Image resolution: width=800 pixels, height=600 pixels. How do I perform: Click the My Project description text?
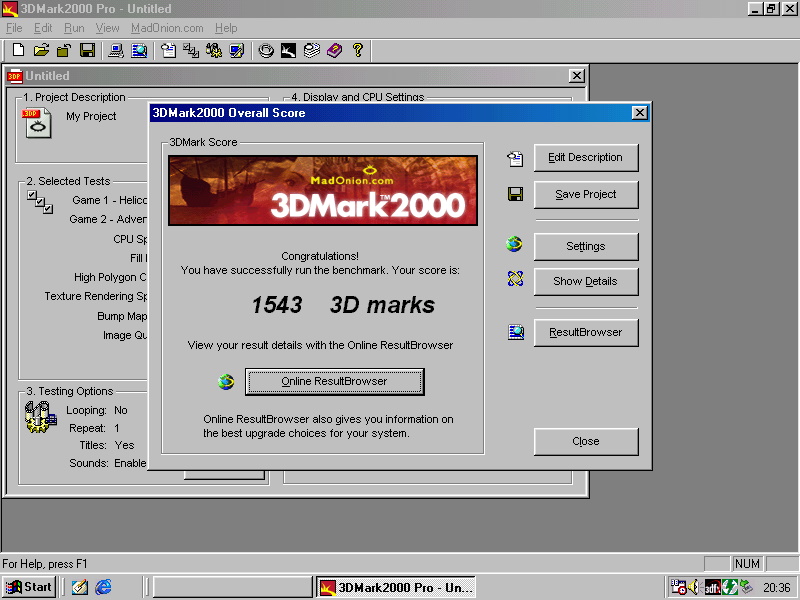pyautogui.click(x=91, y=116)
